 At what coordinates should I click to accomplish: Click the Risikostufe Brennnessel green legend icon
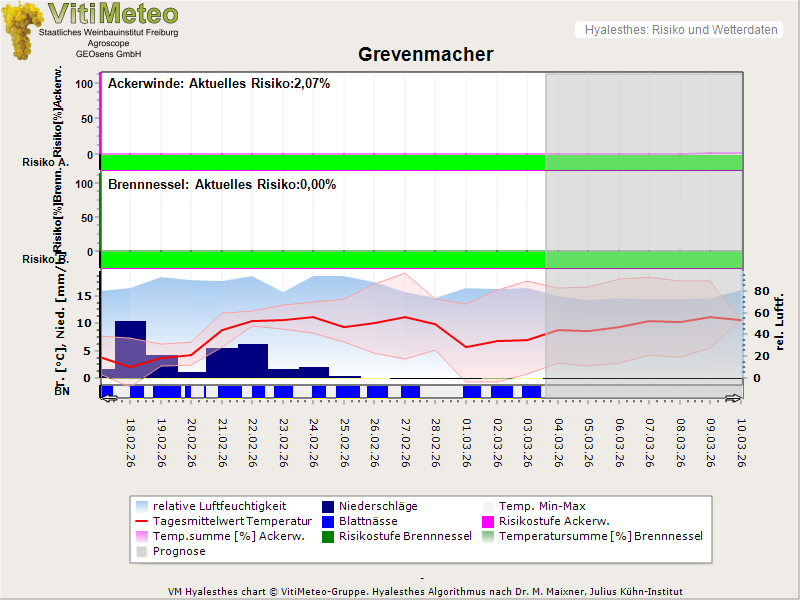(328, 536)
